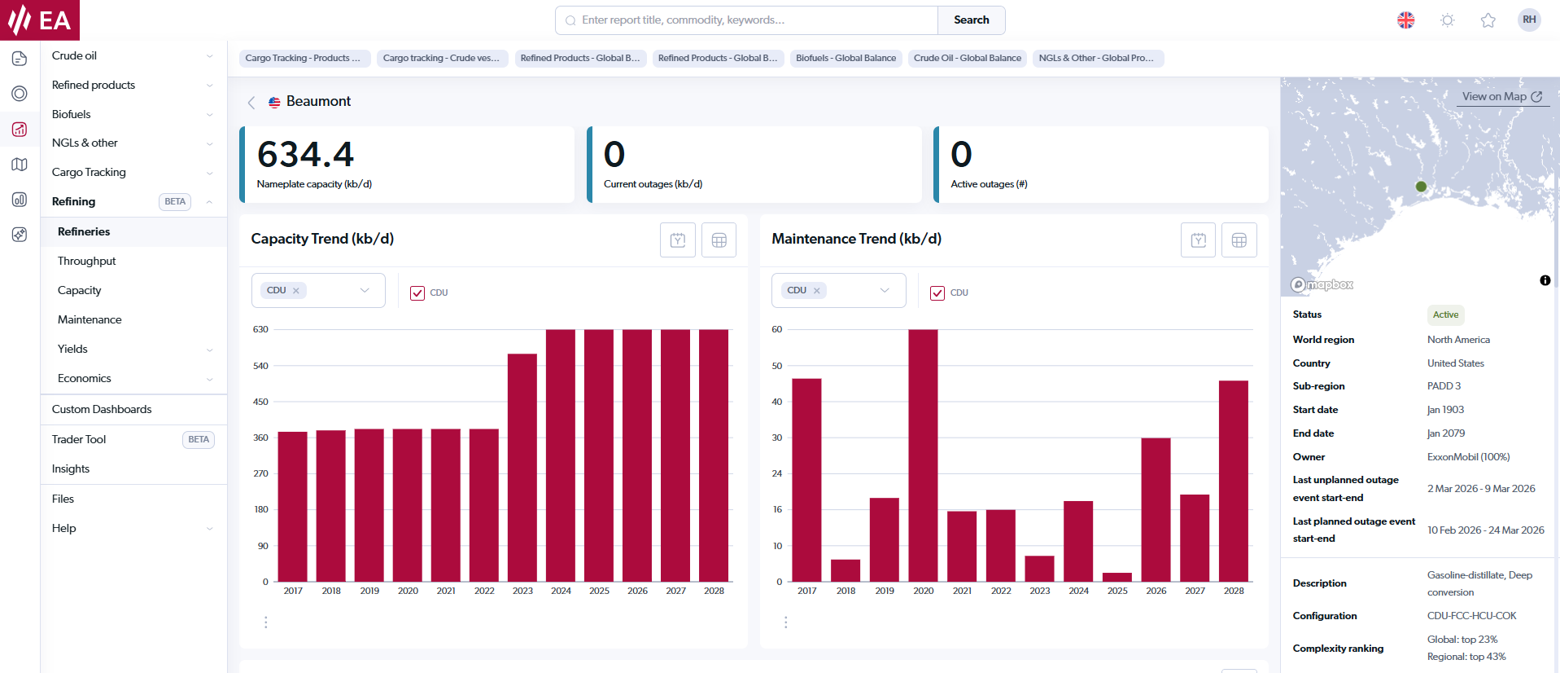The width and height of the screenshot is (1560, 673).
Task: Open the table view icon for Maintenance Trend
Action: pyautogui.click(x=1239, y=240)
